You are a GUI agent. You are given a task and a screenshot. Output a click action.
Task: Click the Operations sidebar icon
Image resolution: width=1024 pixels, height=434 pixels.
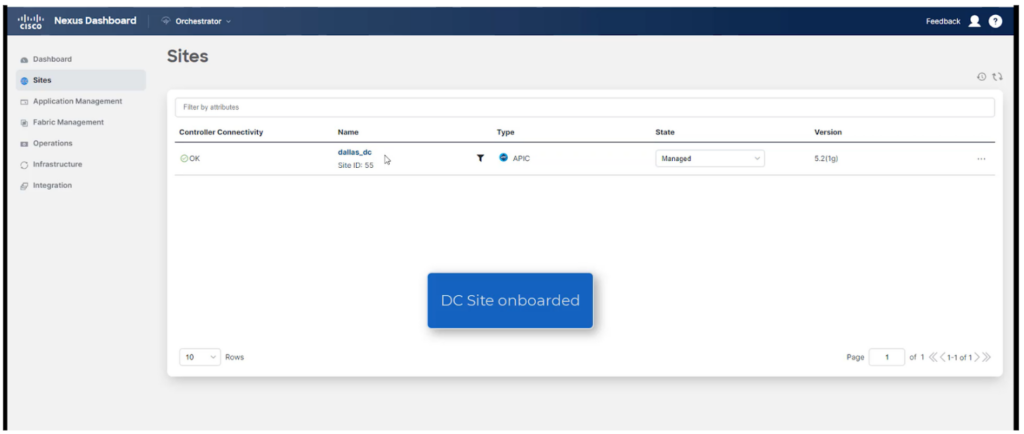coord(24,144)
